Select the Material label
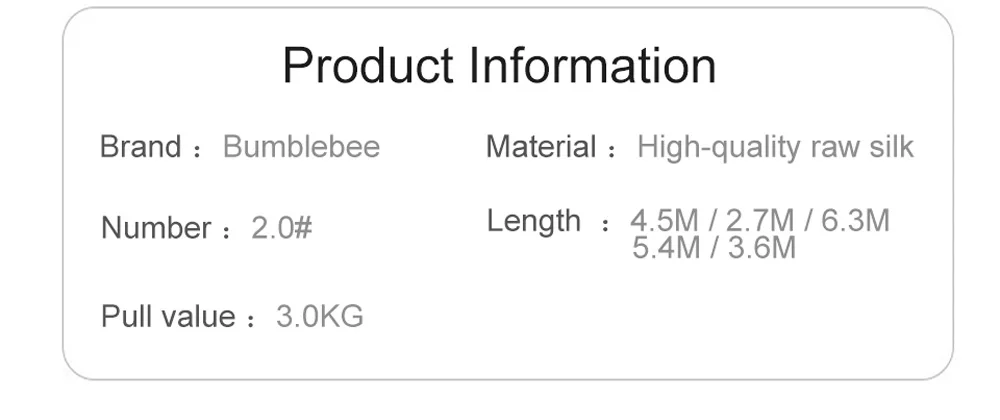Screen dimensions: 1000x420 click(541, 147)
